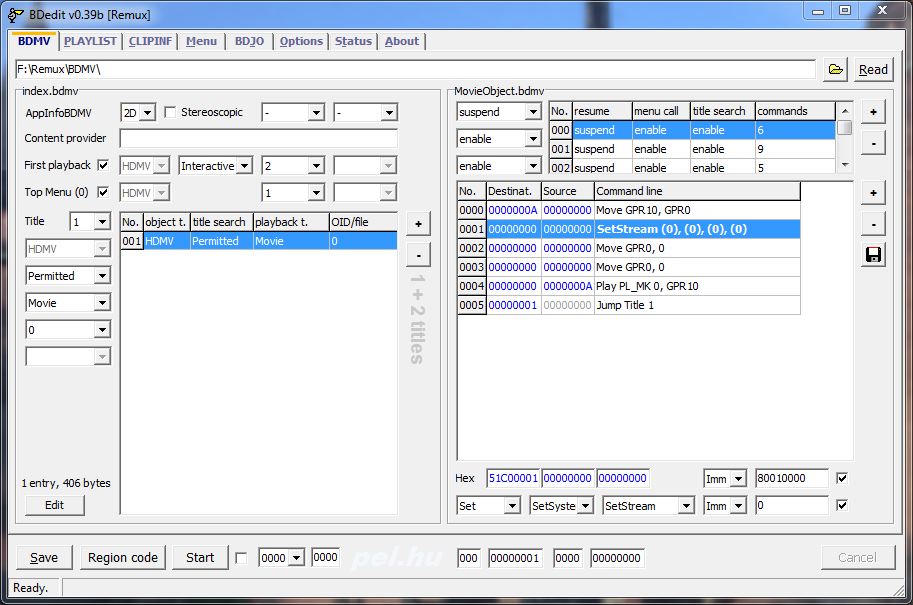Screen dimensions: 913x605
Task: Show the Status tab
Action: point(353,41)
